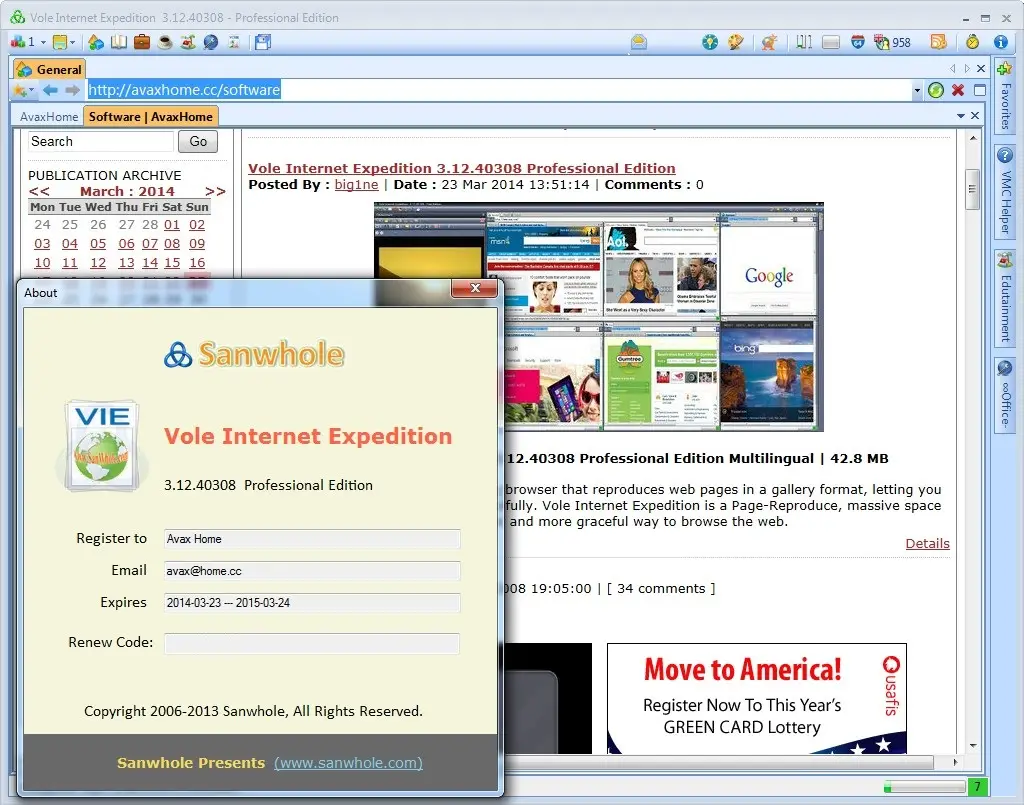This screenshot has width=1024, height=805.
Task: Click the red X stop loading button
Action: coord(958,90)
